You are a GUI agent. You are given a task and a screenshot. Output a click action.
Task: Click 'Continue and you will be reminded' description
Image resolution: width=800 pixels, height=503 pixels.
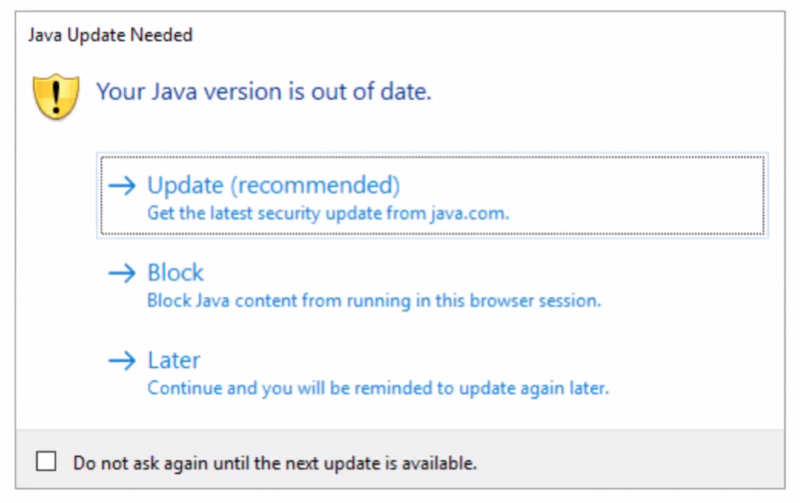click(378, 389)
